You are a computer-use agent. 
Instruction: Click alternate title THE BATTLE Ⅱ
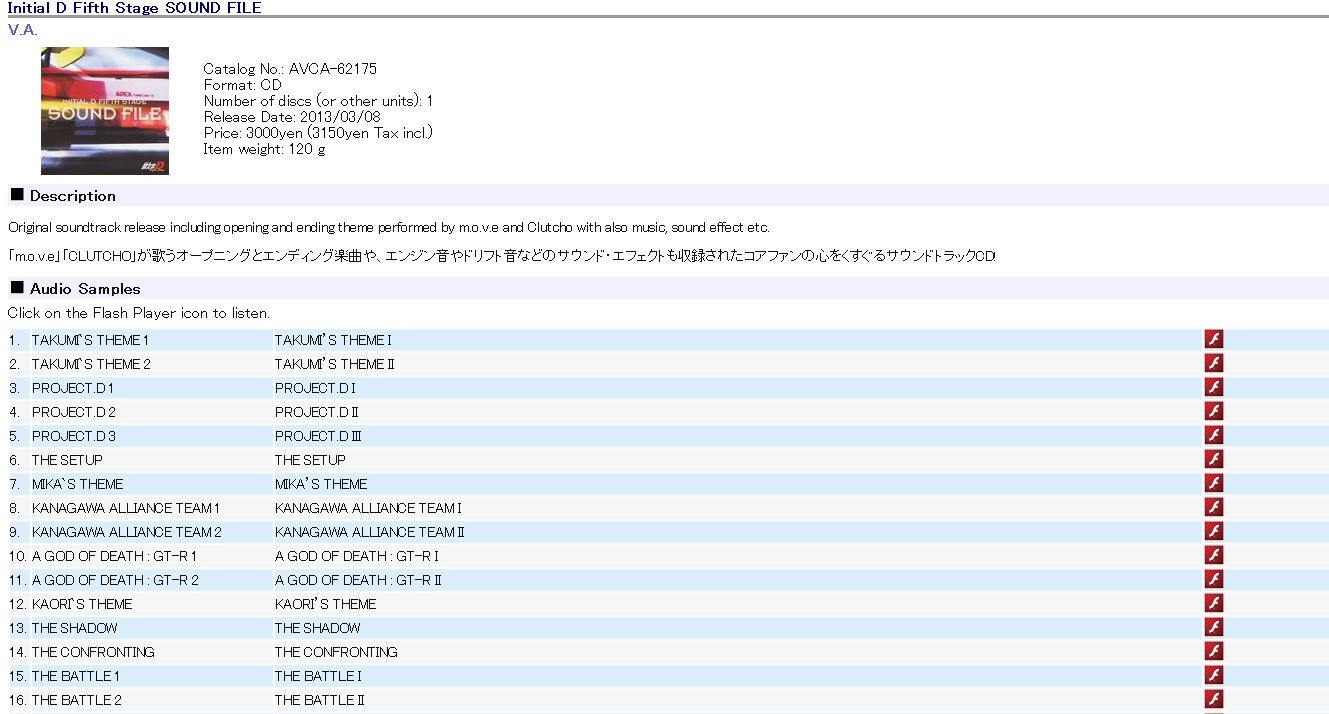320,700
